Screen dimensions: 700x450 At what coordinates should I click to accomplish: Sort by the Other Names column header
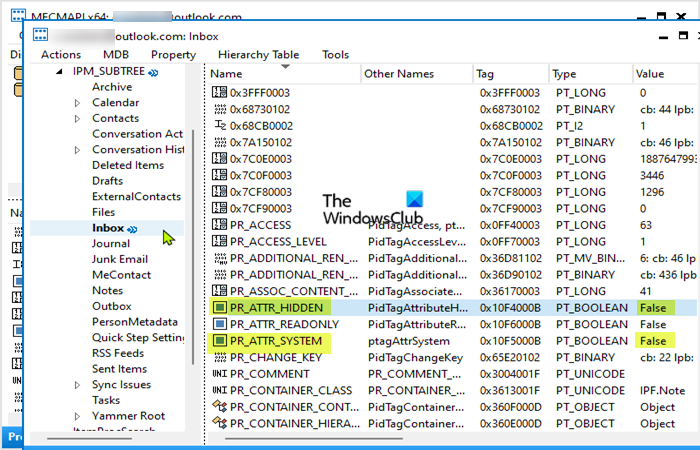point(417,74)
